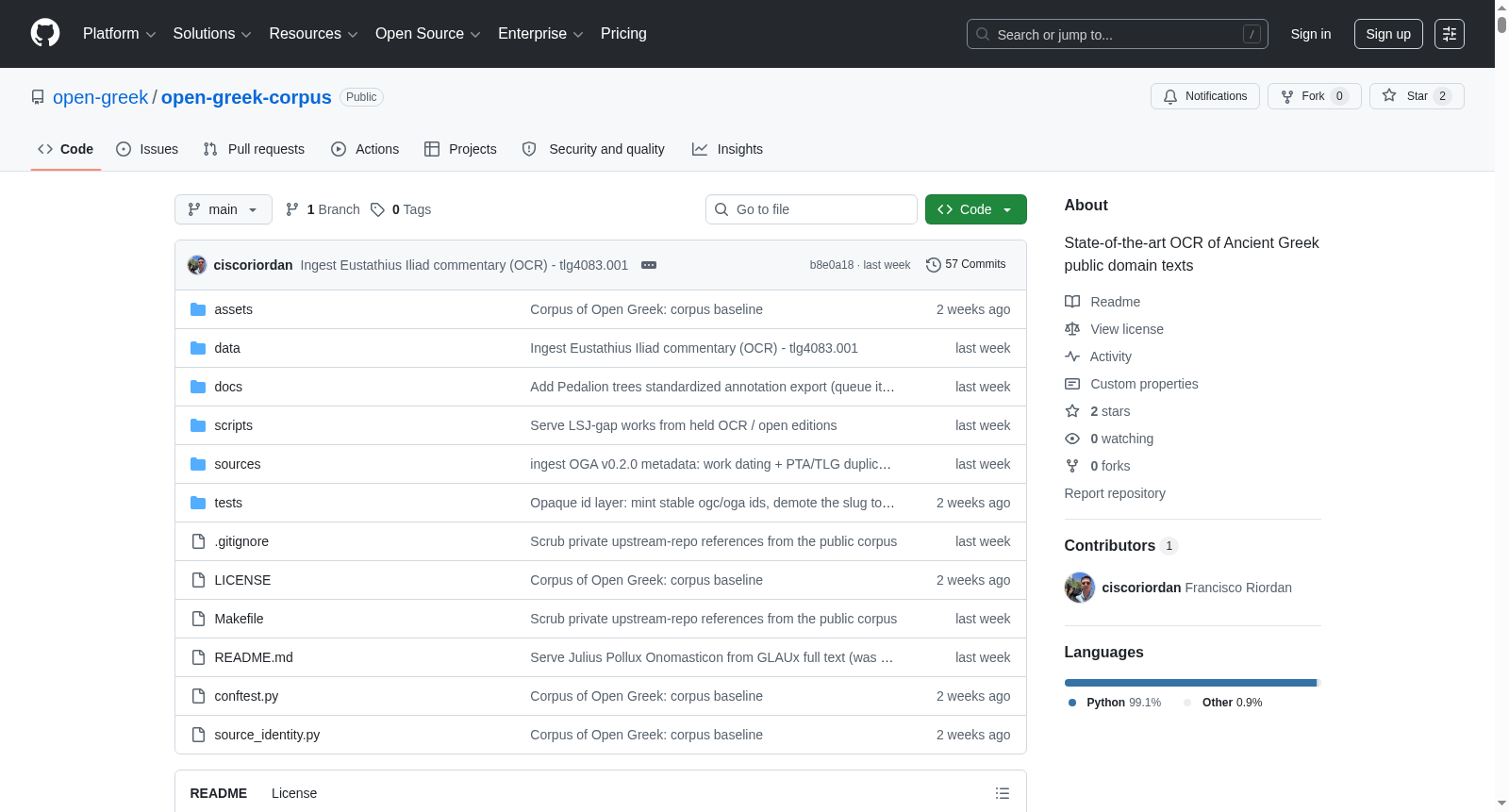Open the GitHub homepage logo

tap(45, 34)
